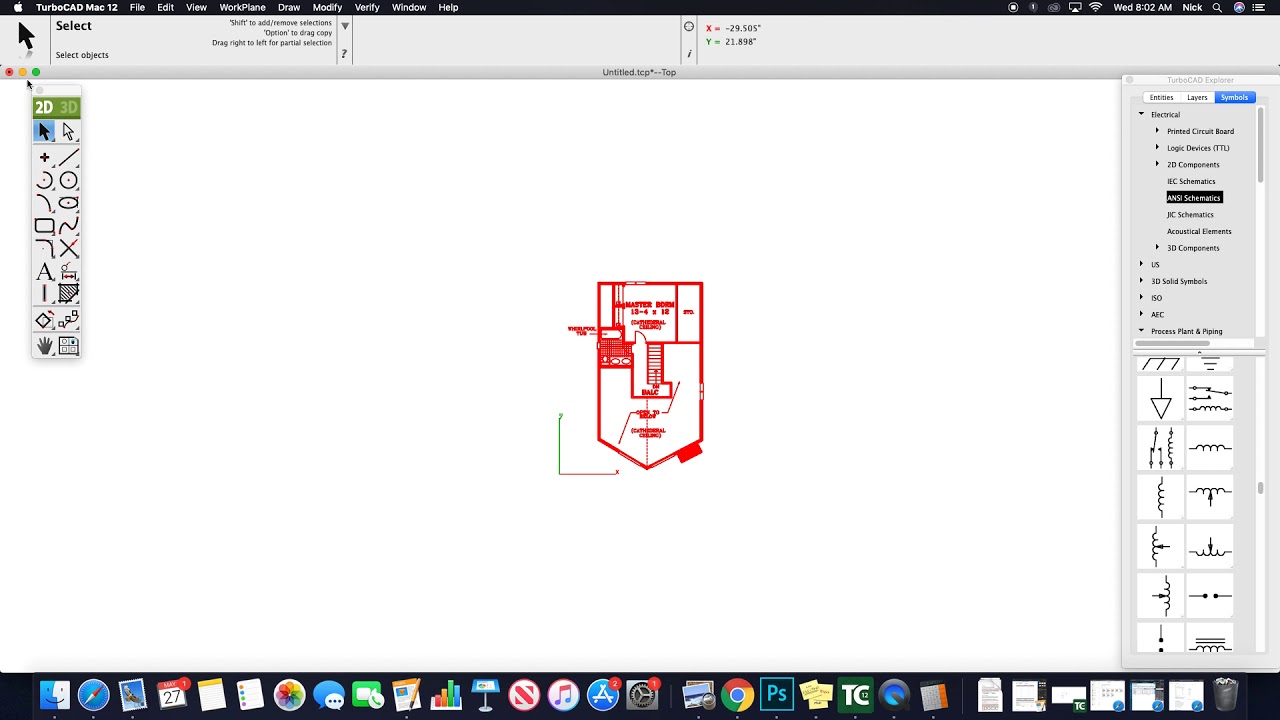
Task: Pick the Point tool with red plus
Action: click(44, 157)
